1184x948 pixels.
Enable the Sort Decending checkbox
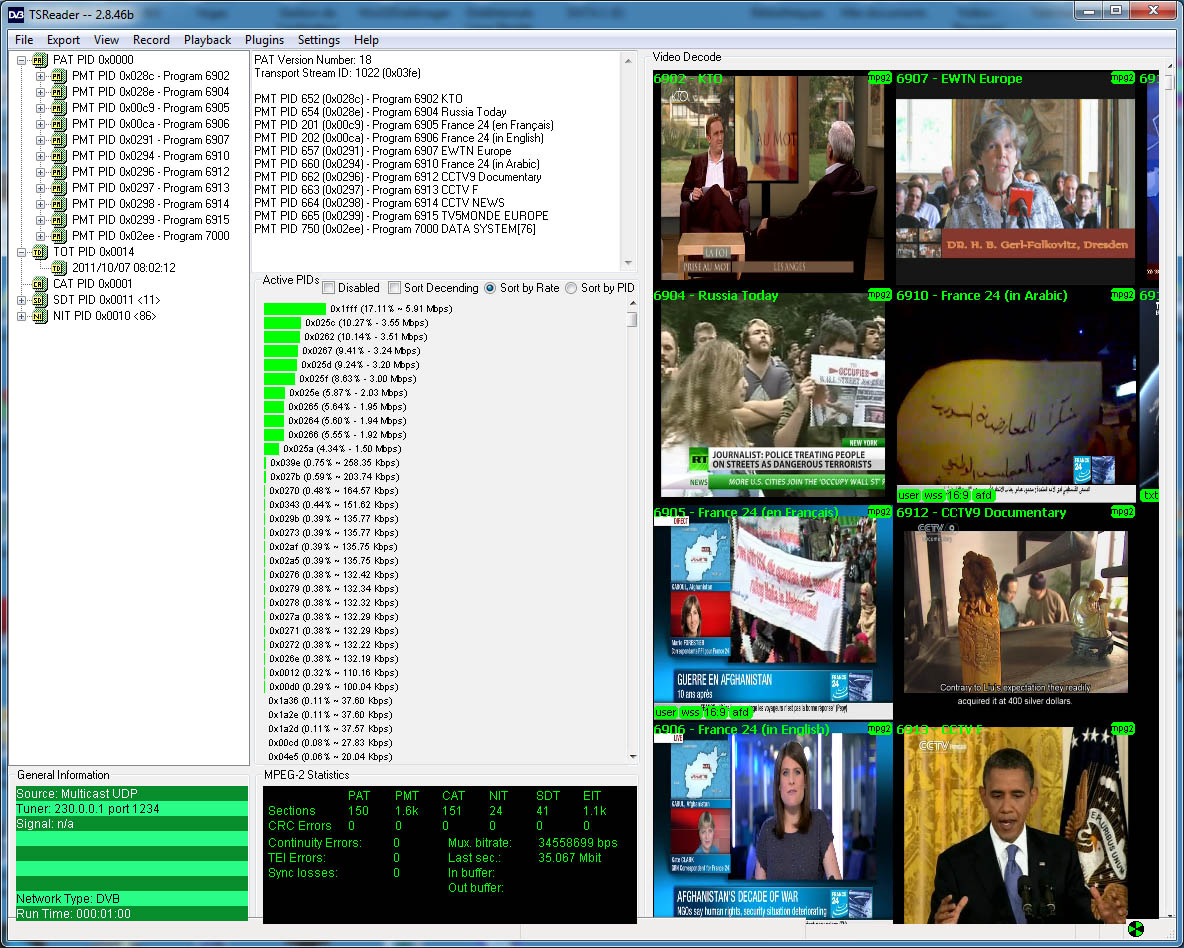point(394,288)
